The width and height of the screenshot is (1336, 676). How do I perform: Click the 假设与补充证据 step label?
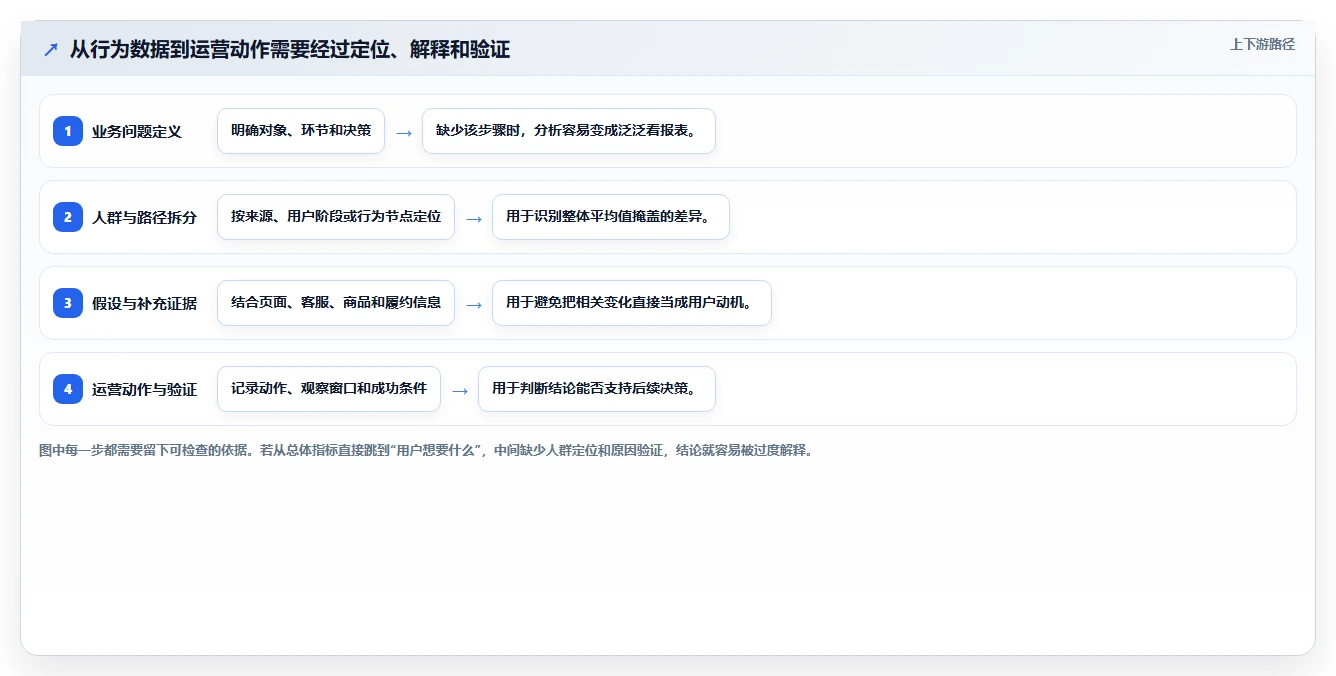tap(144, 303)
